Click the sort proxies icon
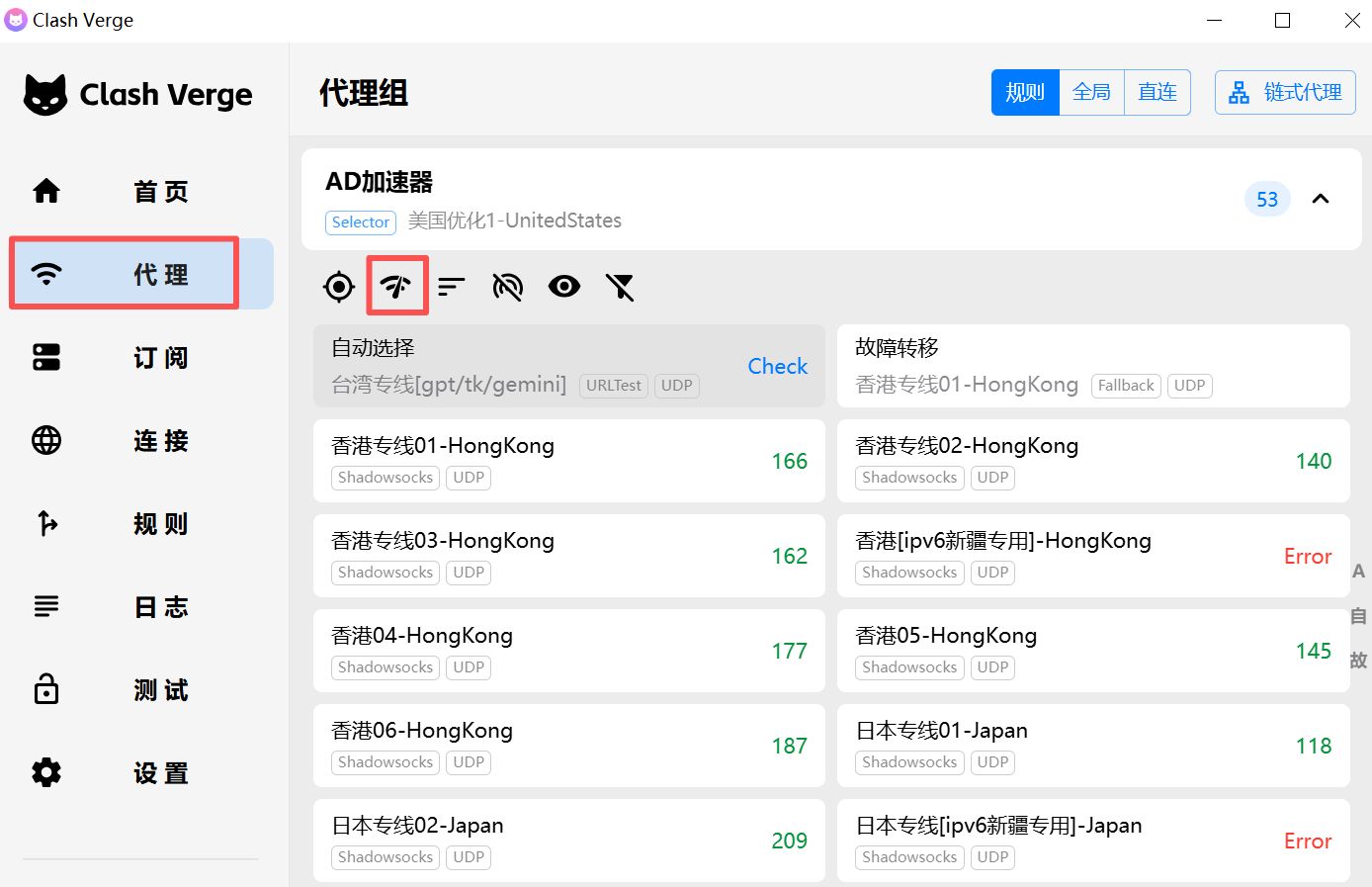This screenshot has width=1372, height=887. 452,287
